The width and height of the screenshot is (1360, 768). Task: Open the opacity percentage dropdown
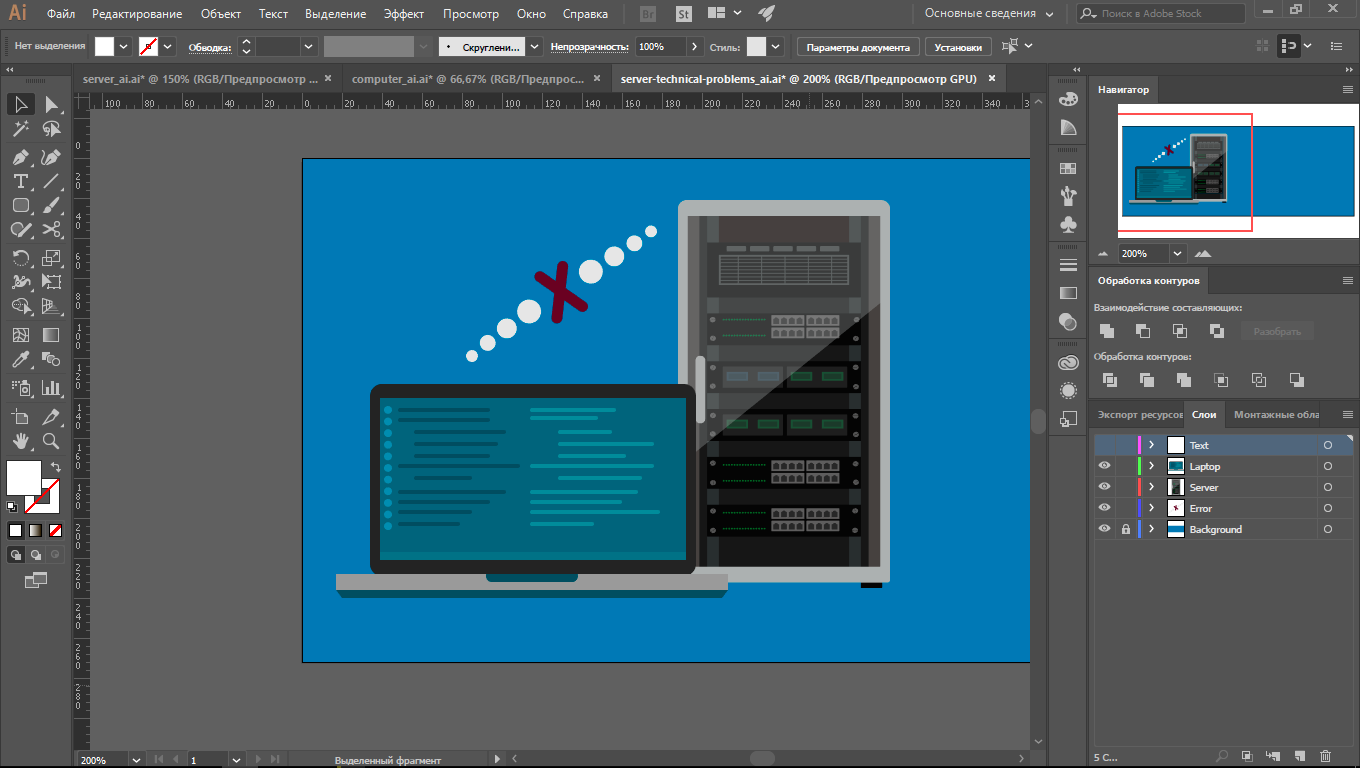coord(695,47)
